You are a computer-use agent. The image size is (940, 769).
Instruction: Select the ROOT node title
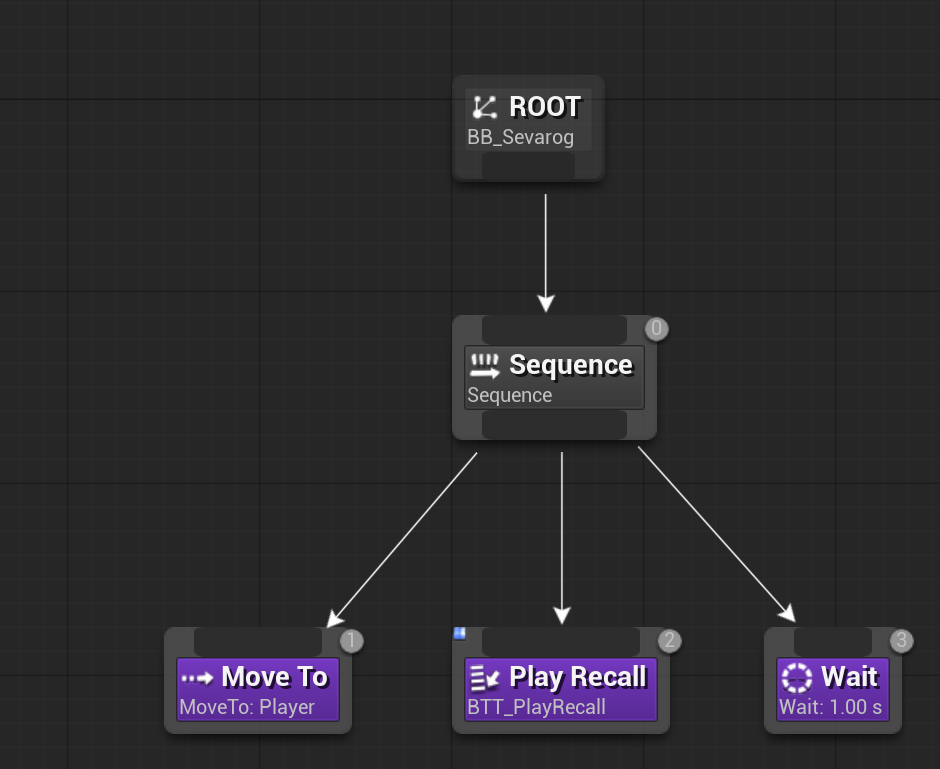click(545, 107)
